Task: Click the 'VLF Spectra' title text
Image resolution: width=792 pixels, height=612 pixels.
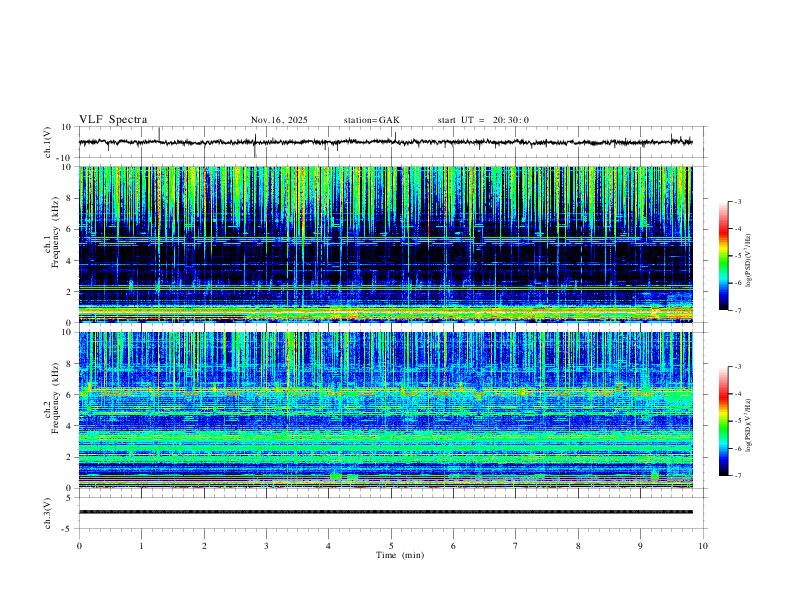Action: point(113,120)
